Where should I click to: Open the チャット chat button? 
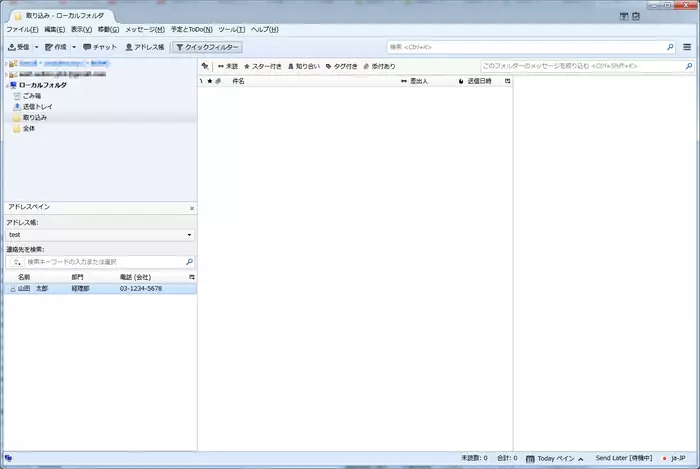point(100,47)
